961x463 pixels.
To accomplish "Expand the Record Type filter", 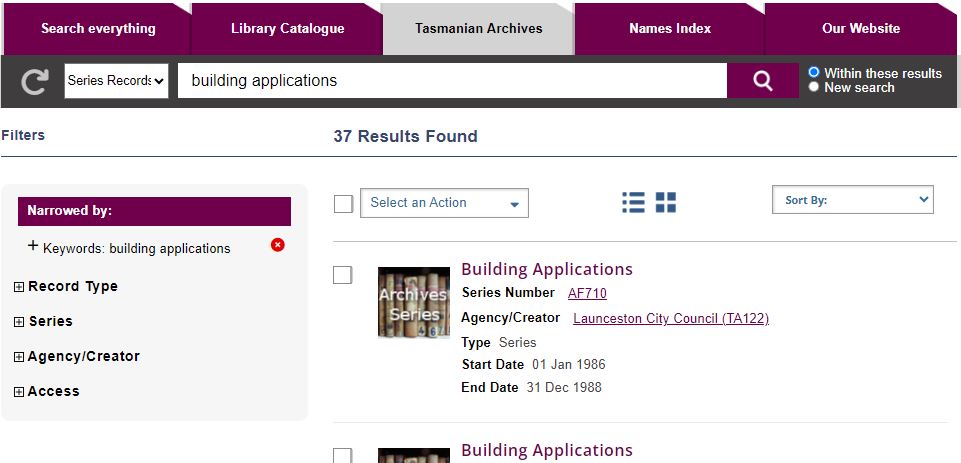I will (x=19, y=287).
